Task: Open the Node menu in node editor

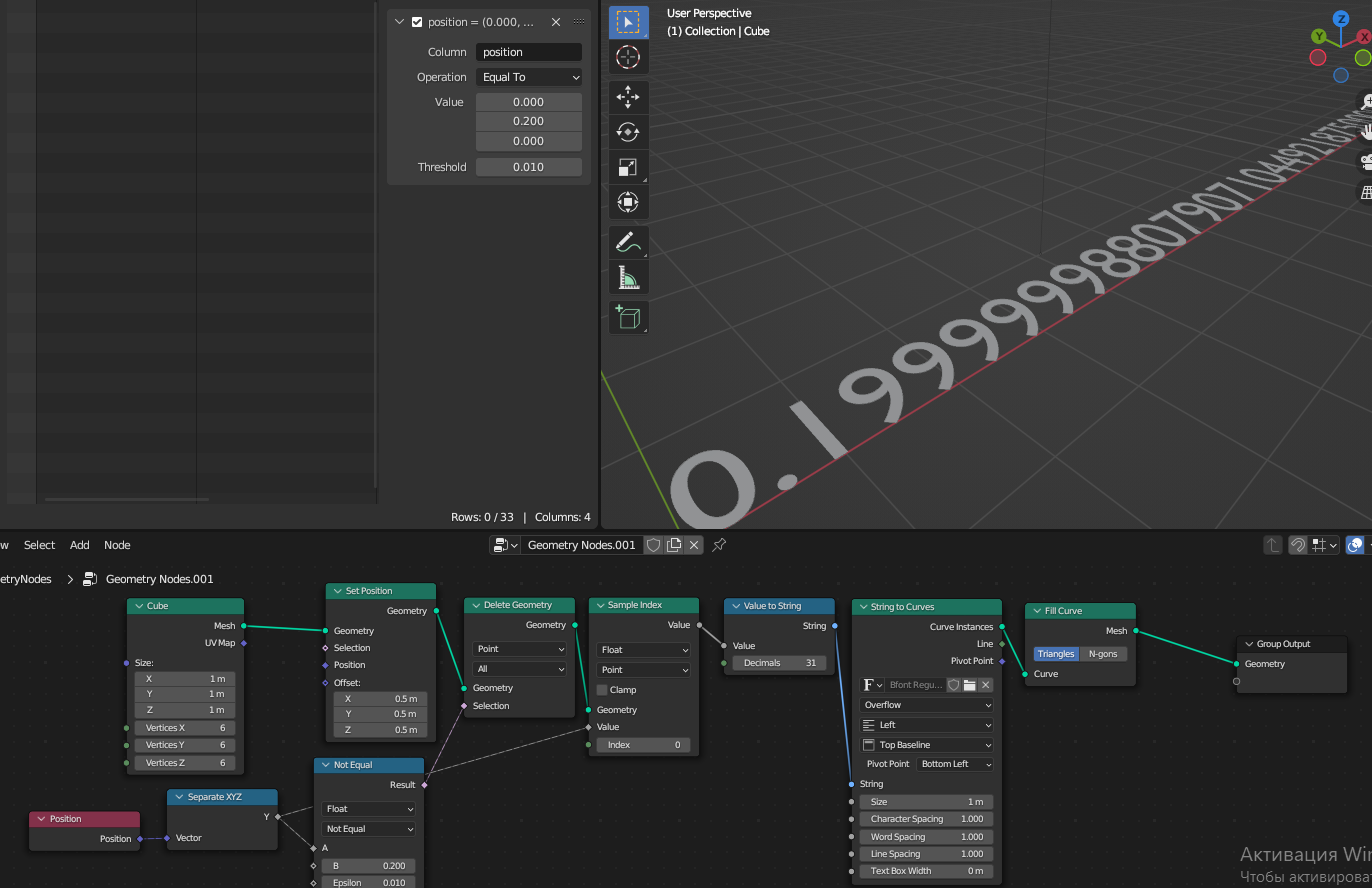Action: 117,545
